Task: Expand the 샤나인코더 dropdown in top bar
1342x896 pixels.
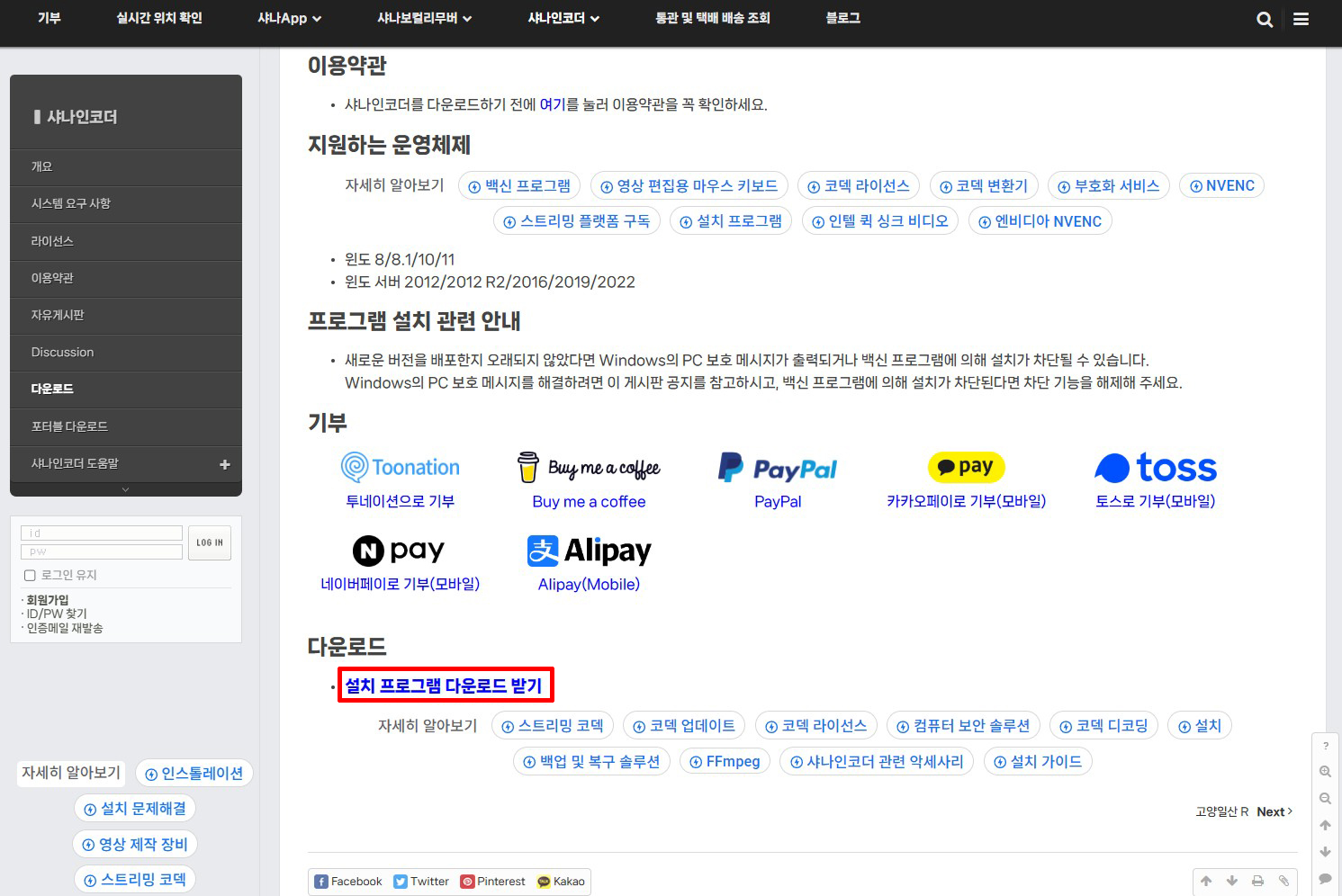Action: [x=563, y=18]
